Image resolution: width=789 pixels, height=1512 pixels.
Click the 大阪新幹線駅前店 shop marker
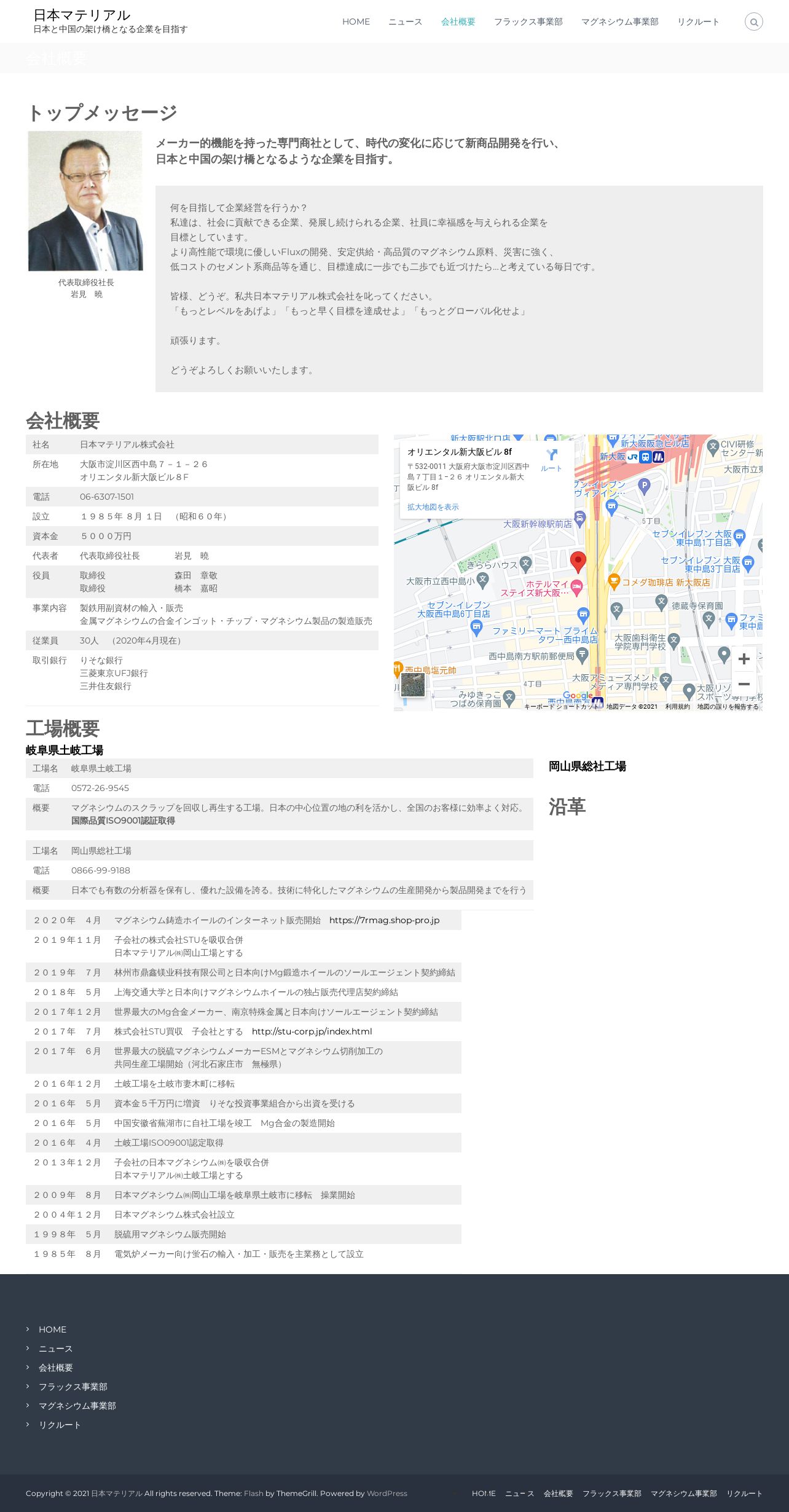coord(579,518)
